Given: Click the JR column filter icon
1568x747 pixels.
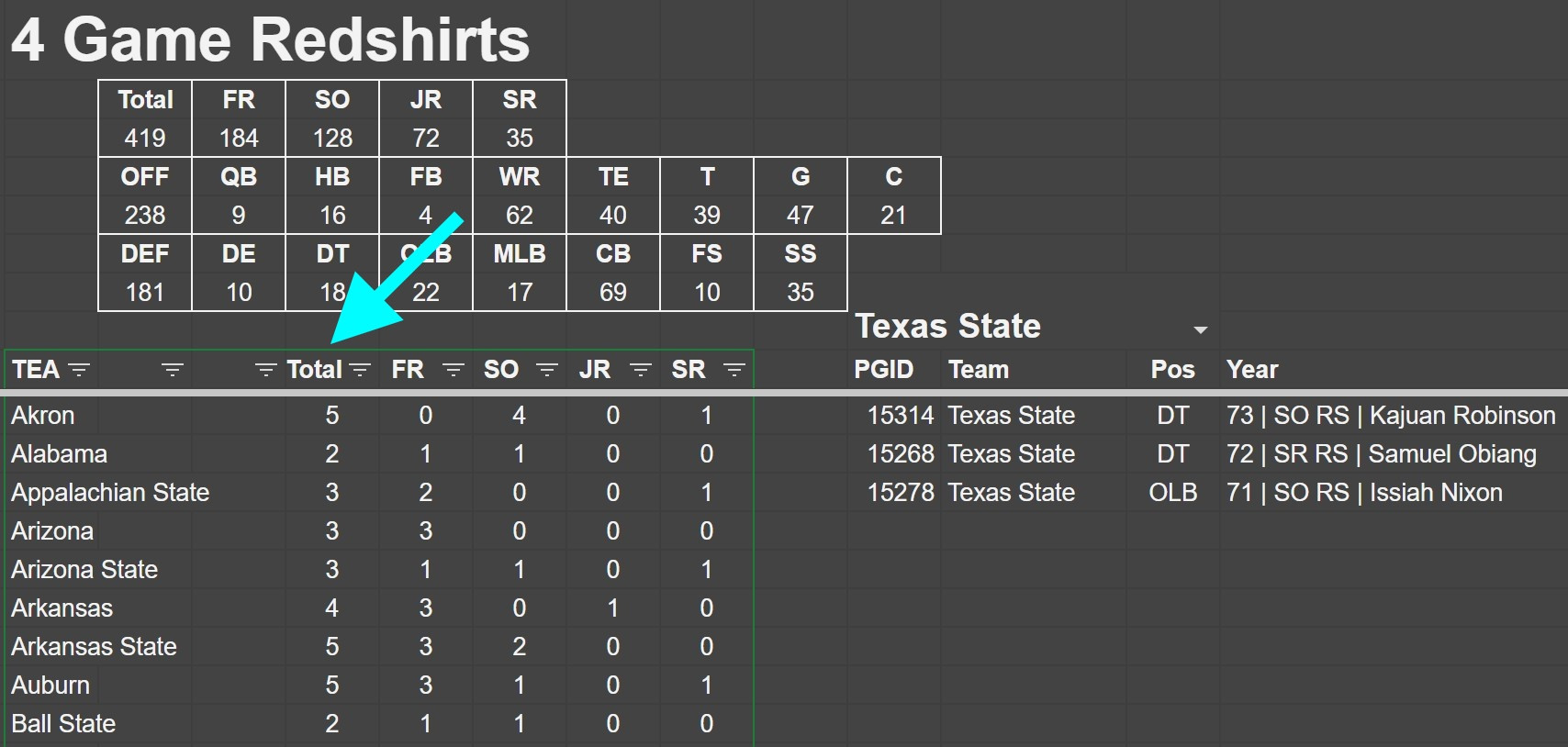Looking at the screenshot, I should (x=640, y=370).
